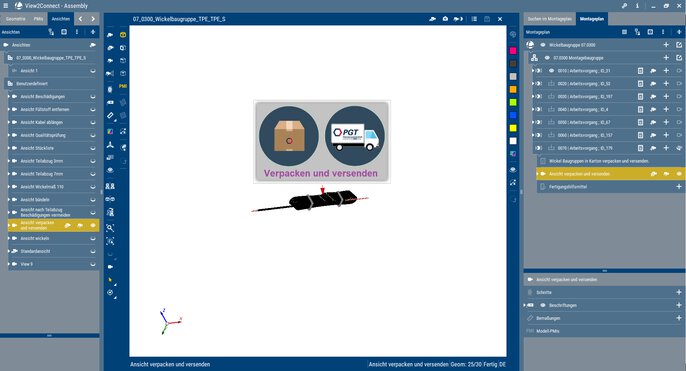Select the ruler measurement tool icon
This screenshot has height=371, width=686.
(110, 116)
